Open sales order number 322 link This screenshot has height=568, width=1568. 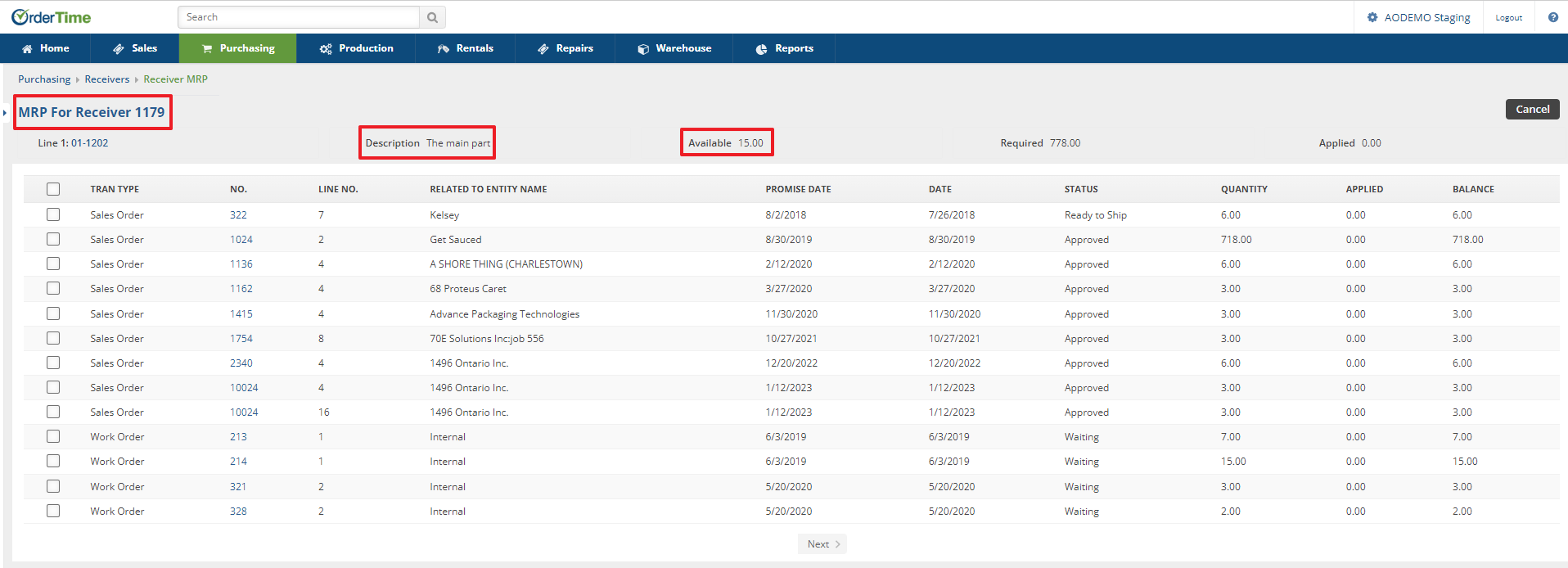(238, 214)
